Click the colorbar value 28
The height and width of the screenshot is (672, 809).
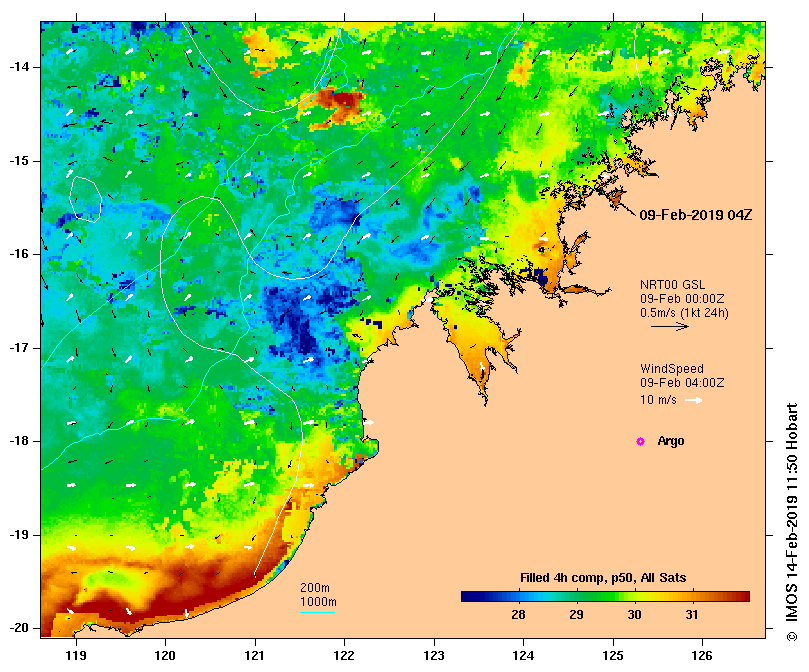point(518,615)
